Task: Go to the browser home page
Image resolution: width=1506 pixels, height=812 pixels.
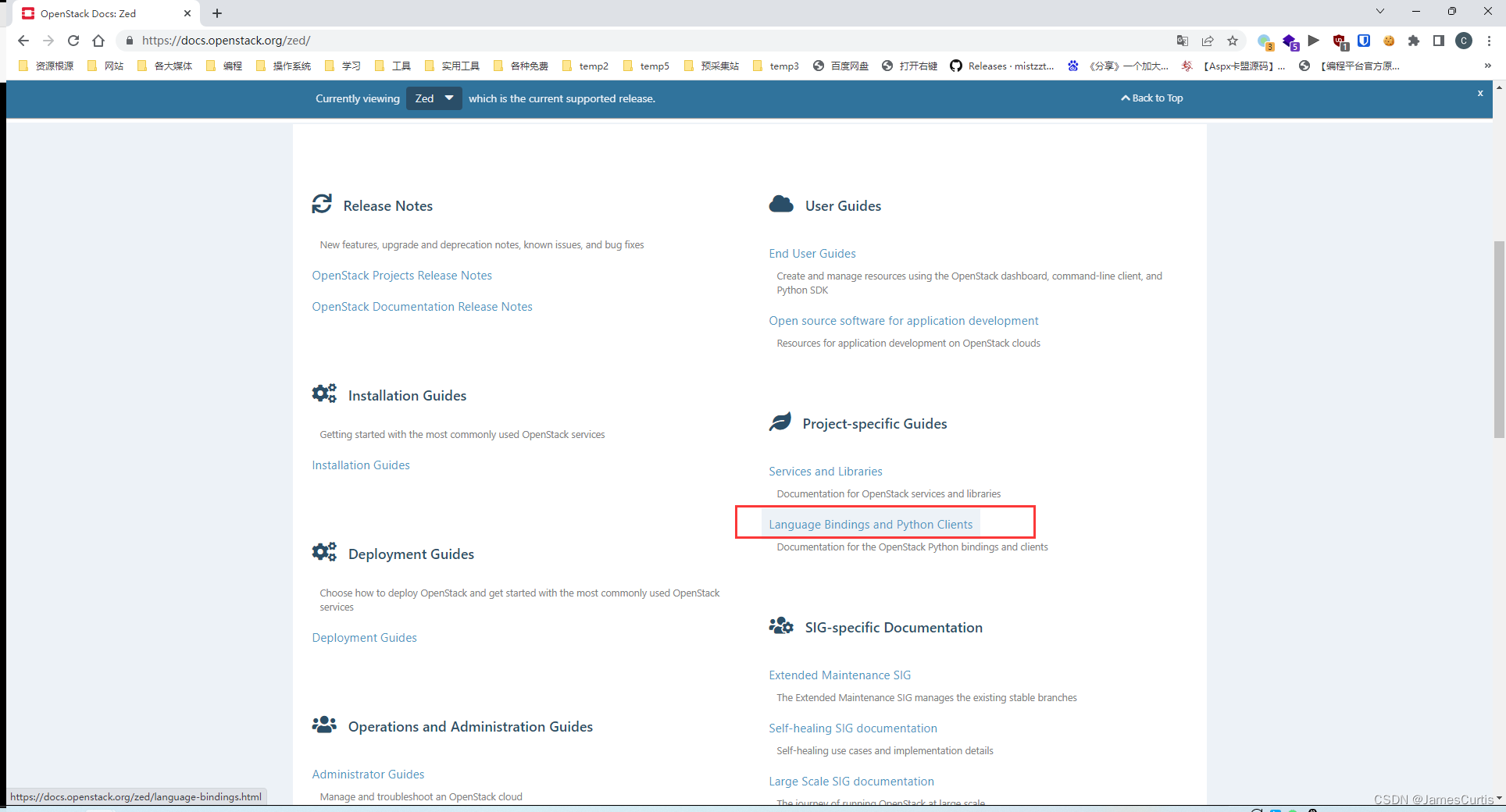Action: [x=98, y=41]
